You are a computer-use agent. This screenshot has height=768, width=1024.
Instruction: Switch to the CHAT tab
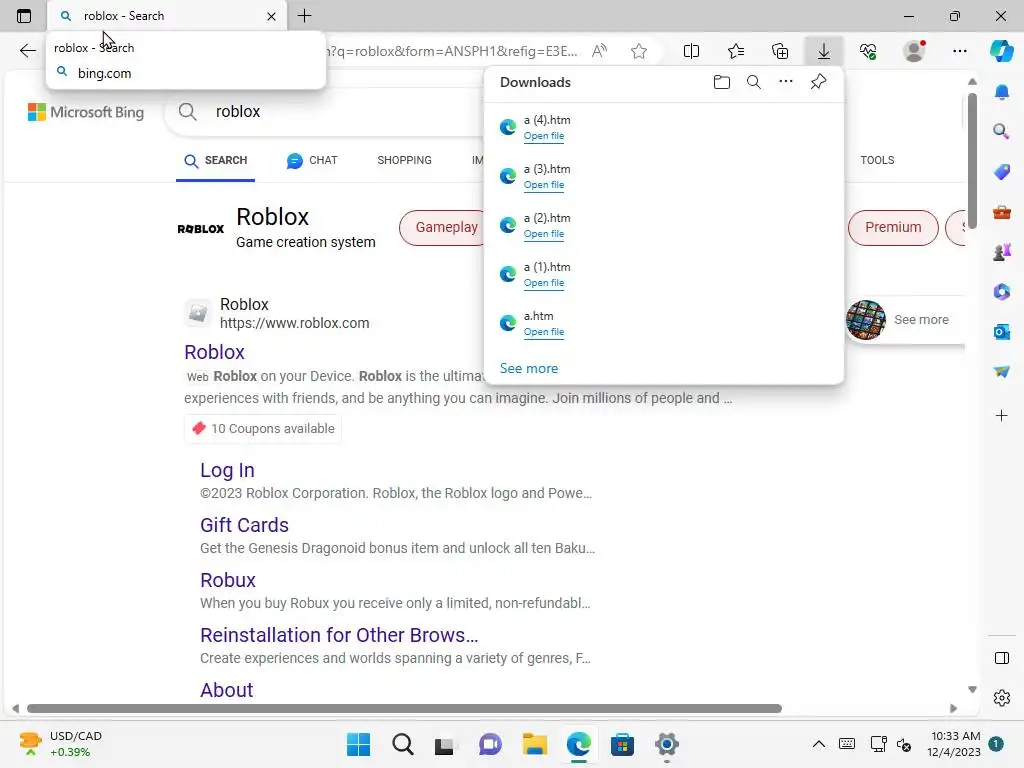pyautogui.click(x=312, y=161)
